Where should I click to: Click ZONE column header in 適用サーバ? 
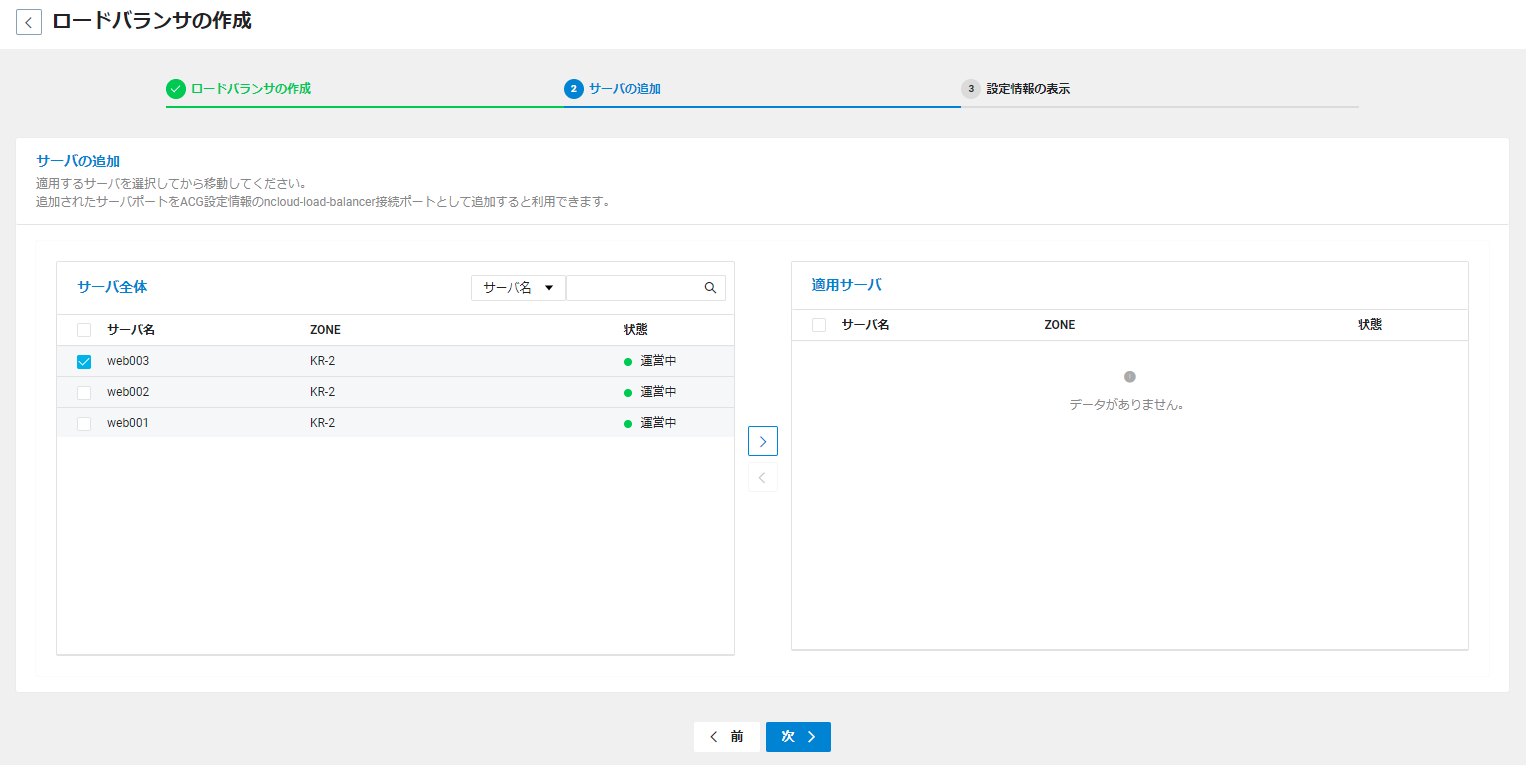[1060, 325]
